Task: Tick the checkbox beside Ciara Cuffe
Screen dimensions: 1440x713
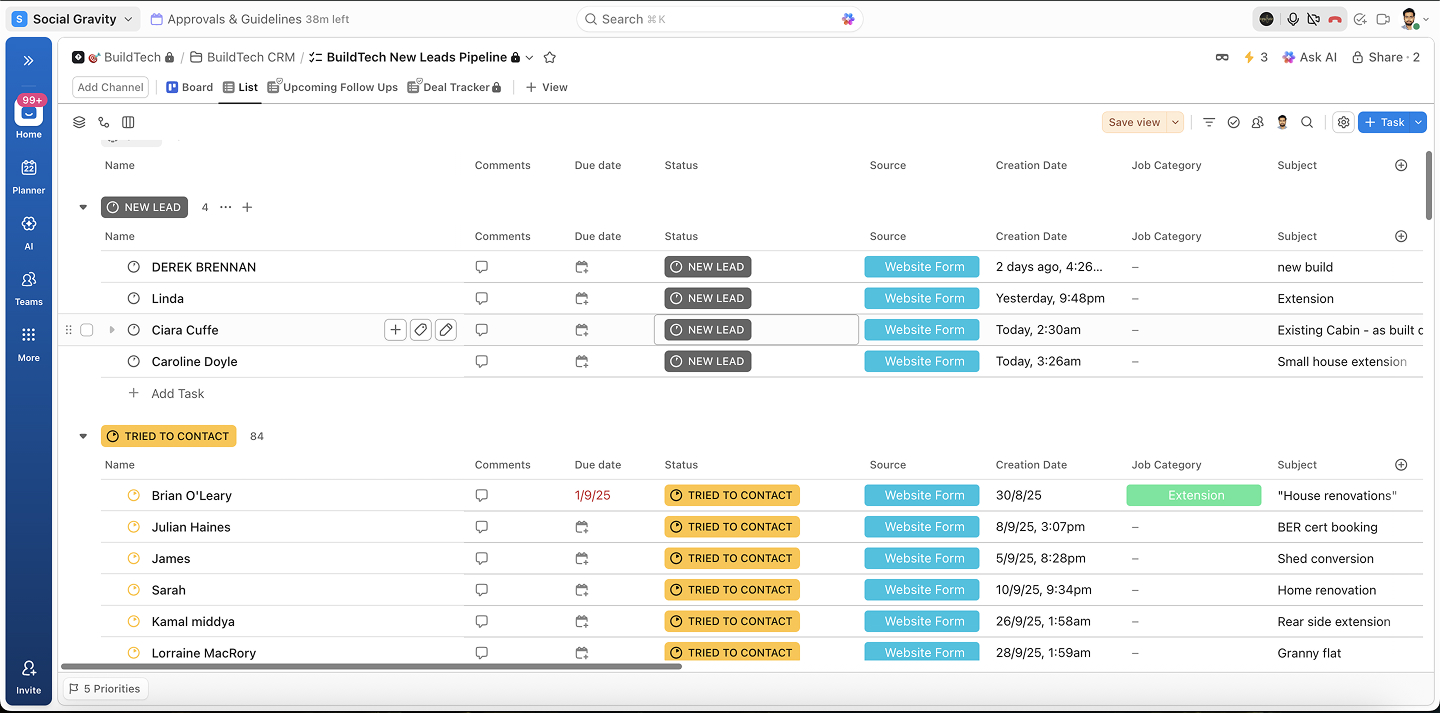Action: 87,330
